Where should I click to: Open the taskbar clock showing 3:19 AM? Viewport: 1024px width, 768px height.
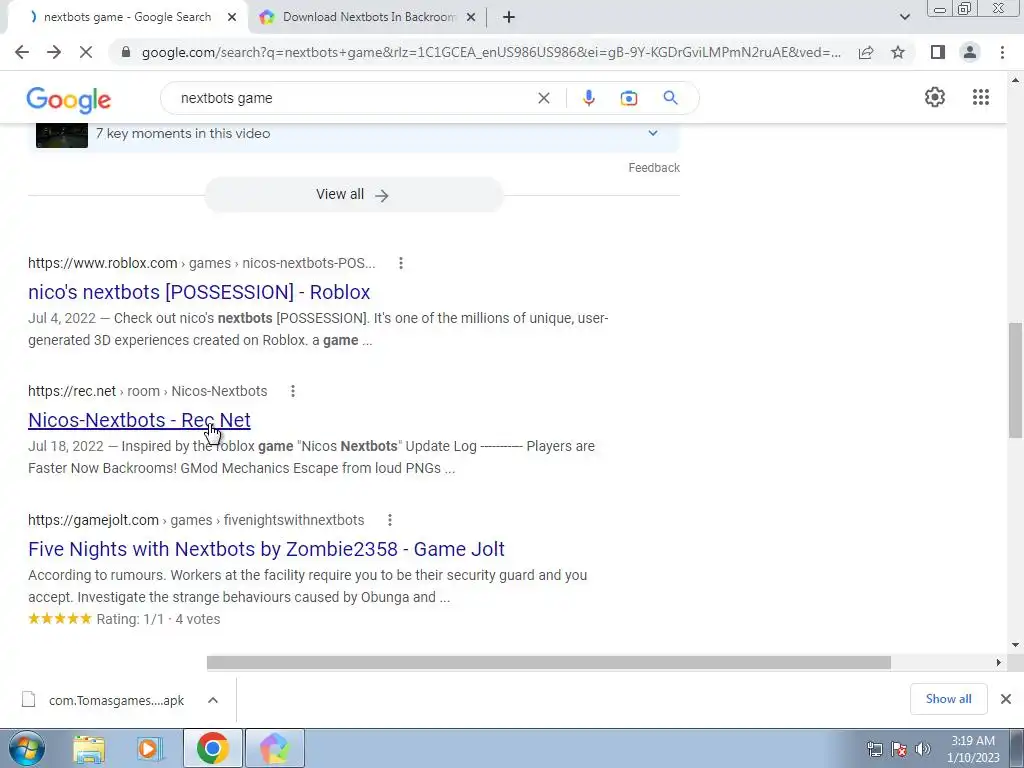pos(973,749)
